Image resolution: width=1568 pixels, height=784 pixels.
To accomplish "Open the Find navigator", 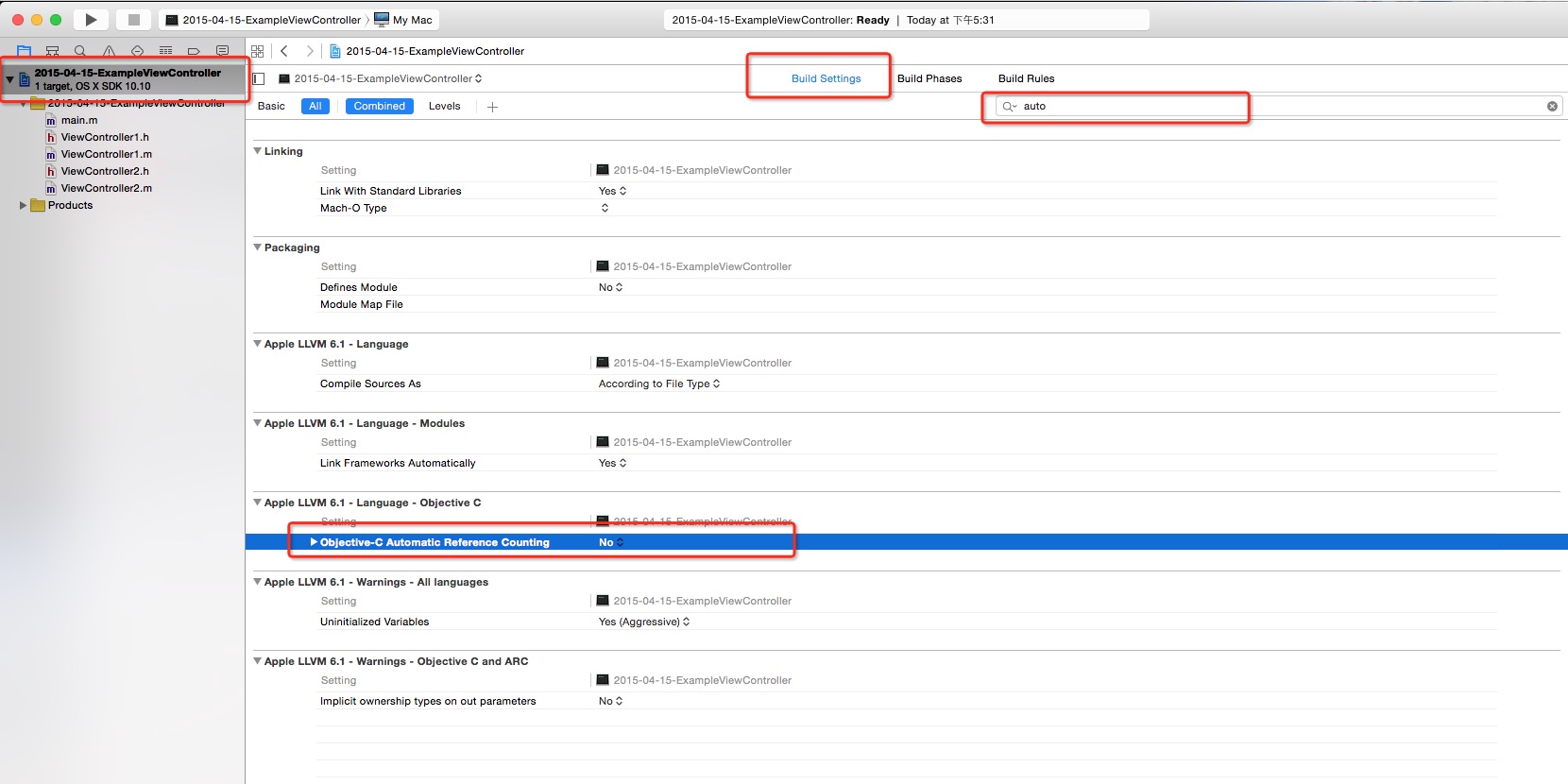I will tap(80, 51).
